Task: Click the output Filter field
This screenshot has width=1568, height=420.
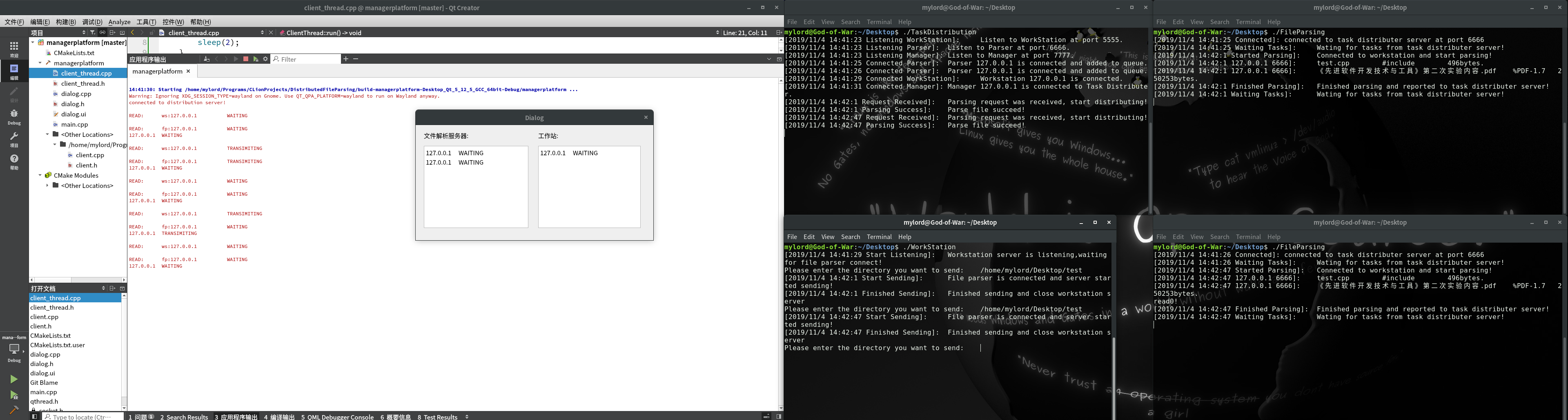Action: click(x=306, y=59)
